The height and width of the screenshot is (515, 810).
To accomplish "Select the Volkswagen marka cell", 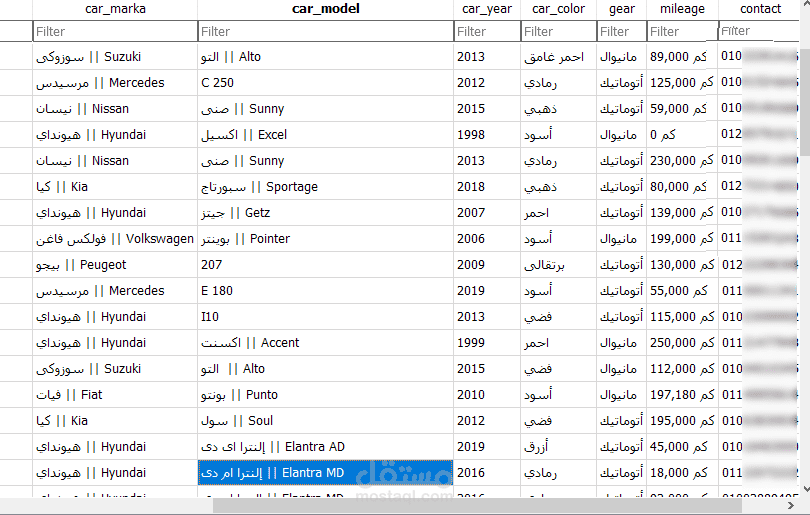I will point(115,239).
